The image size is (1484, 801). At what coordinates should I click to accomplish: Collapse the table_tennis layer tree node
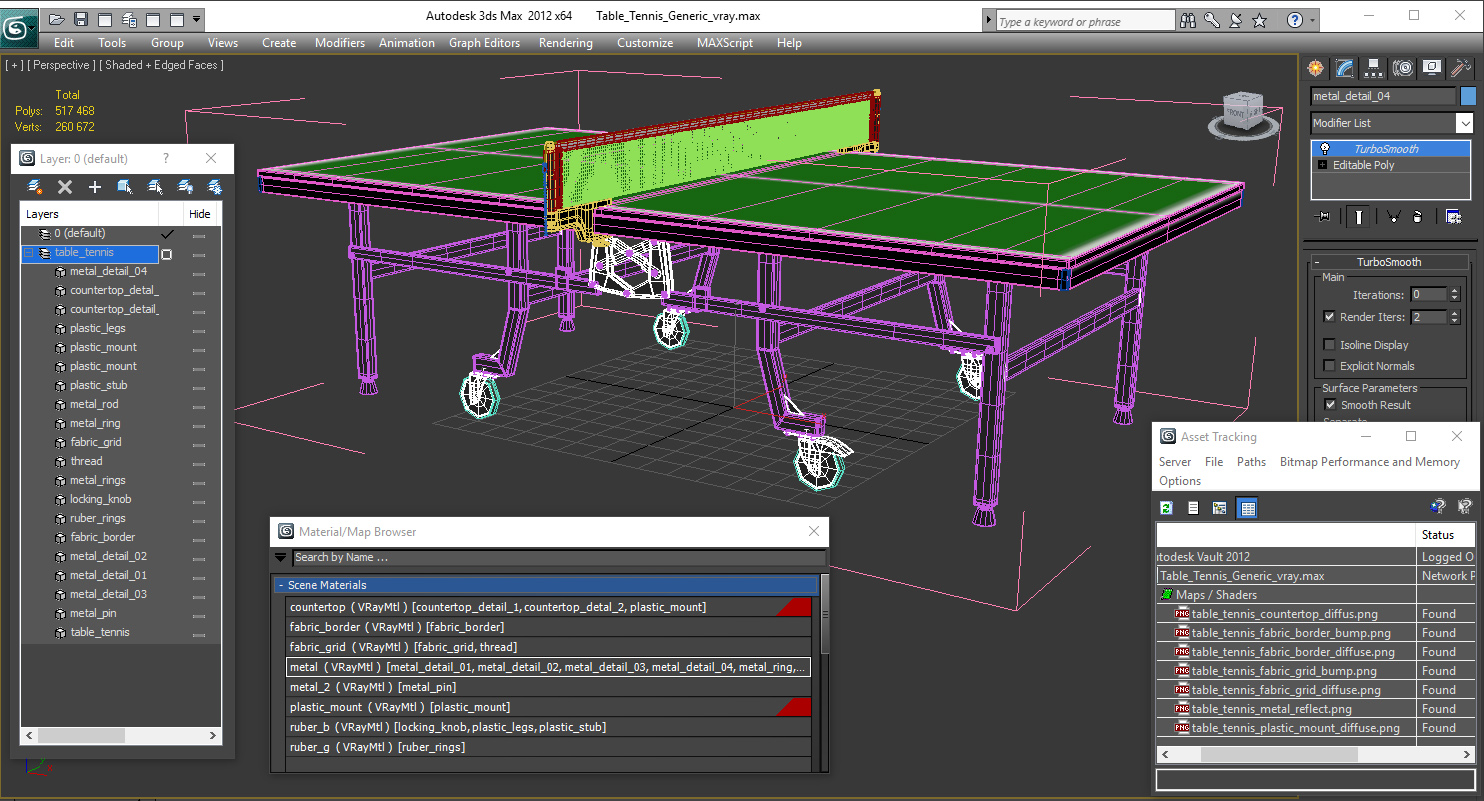point(29,253)
